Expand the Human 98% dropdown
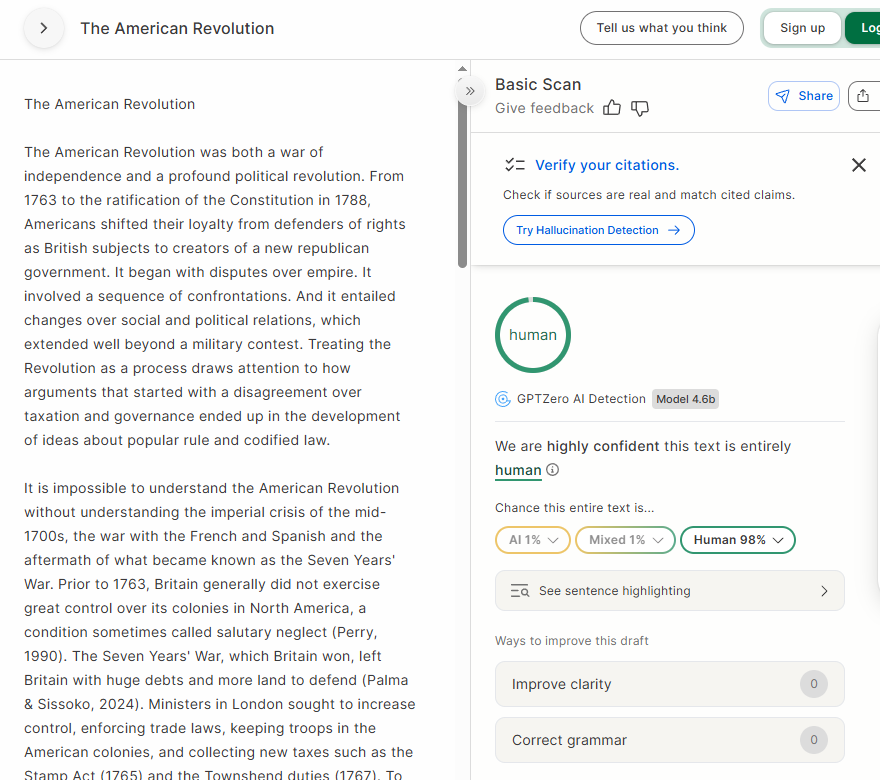Screen dimensions: 880x780 pos(737,540)
